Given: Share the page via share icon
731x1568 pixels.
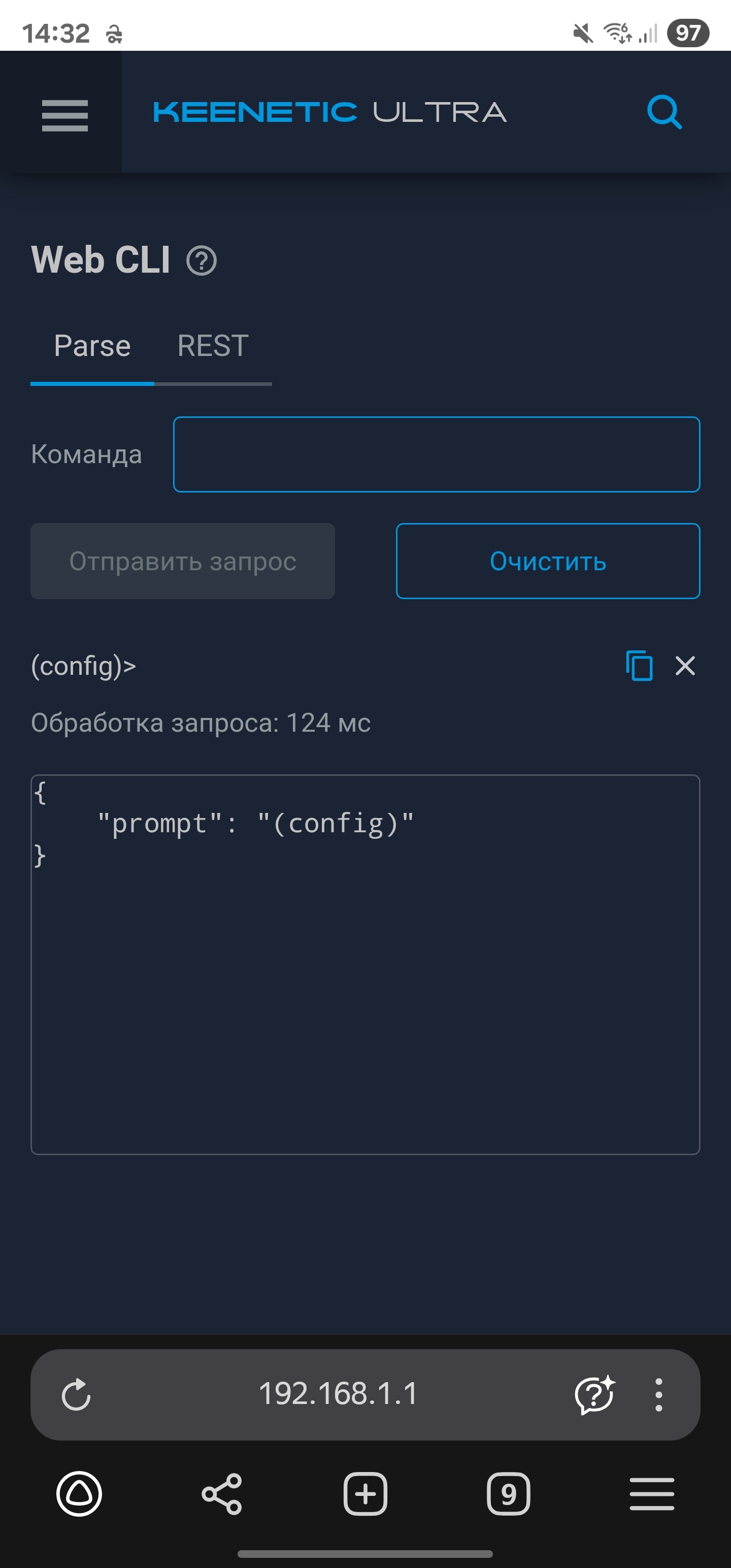Looking at the screenshot, I should tap(222, 1494).
